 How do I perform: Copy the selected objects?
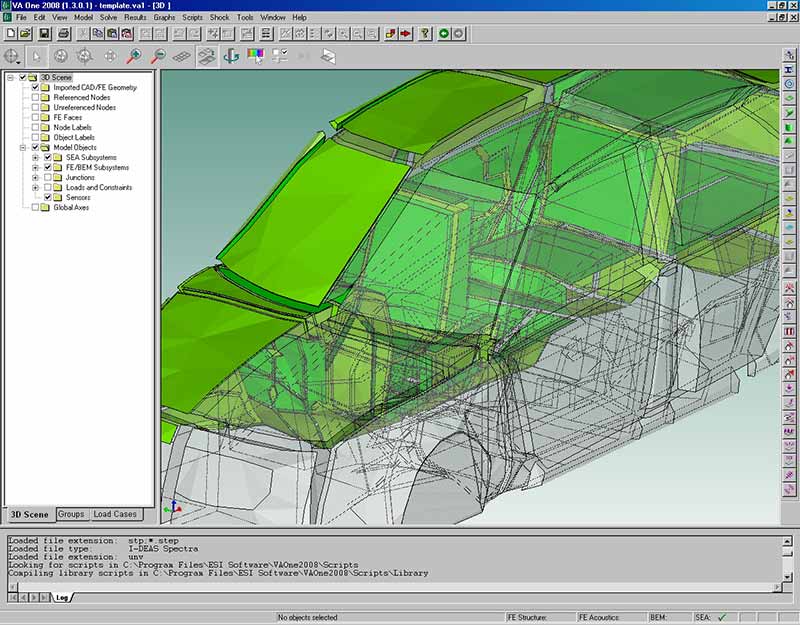tap(97, 34)
